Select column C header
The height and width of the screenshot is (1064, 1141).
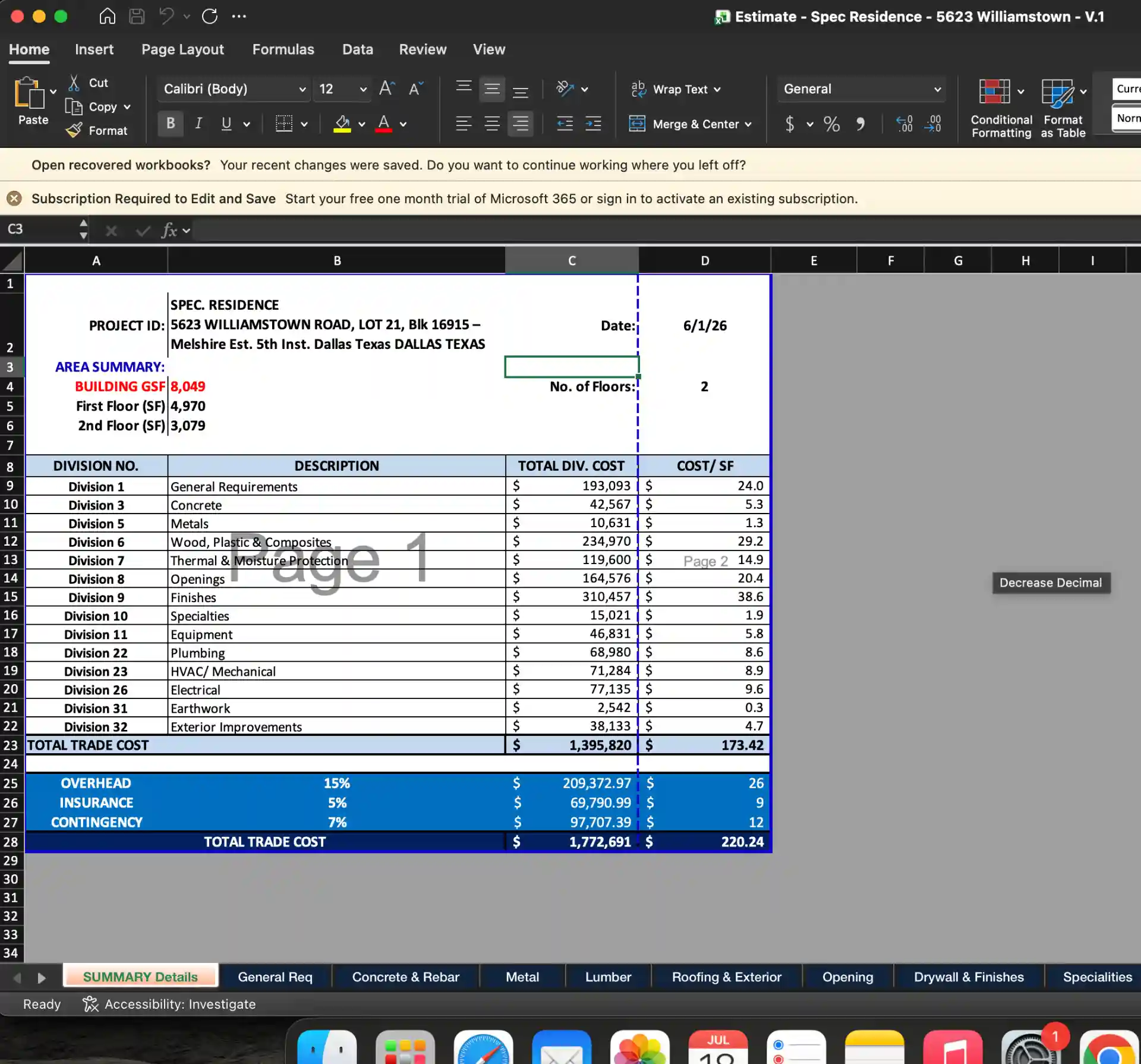[572, 260]
